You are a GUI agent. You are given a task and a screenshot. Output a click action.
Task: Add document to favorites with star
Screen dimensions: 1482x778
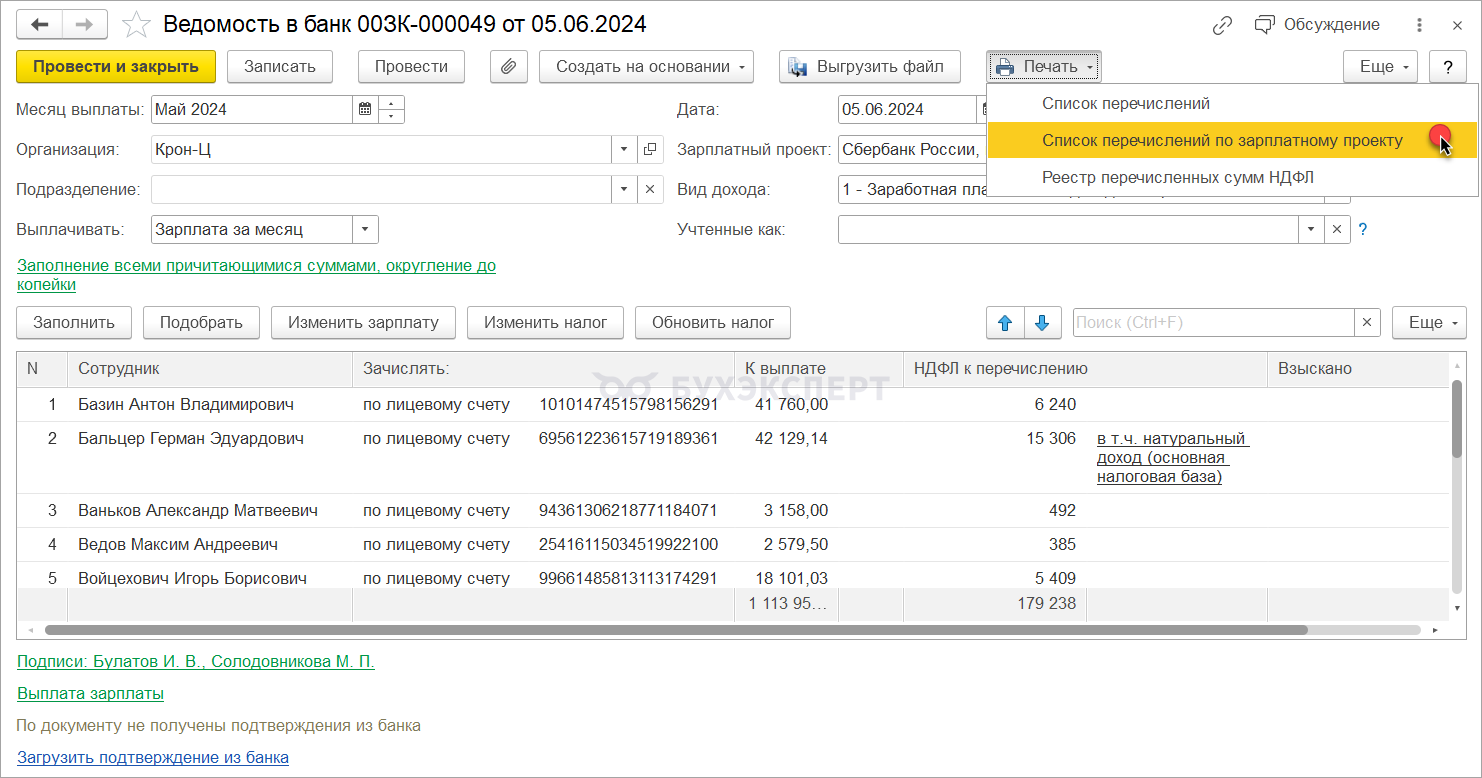click(136, 25)
